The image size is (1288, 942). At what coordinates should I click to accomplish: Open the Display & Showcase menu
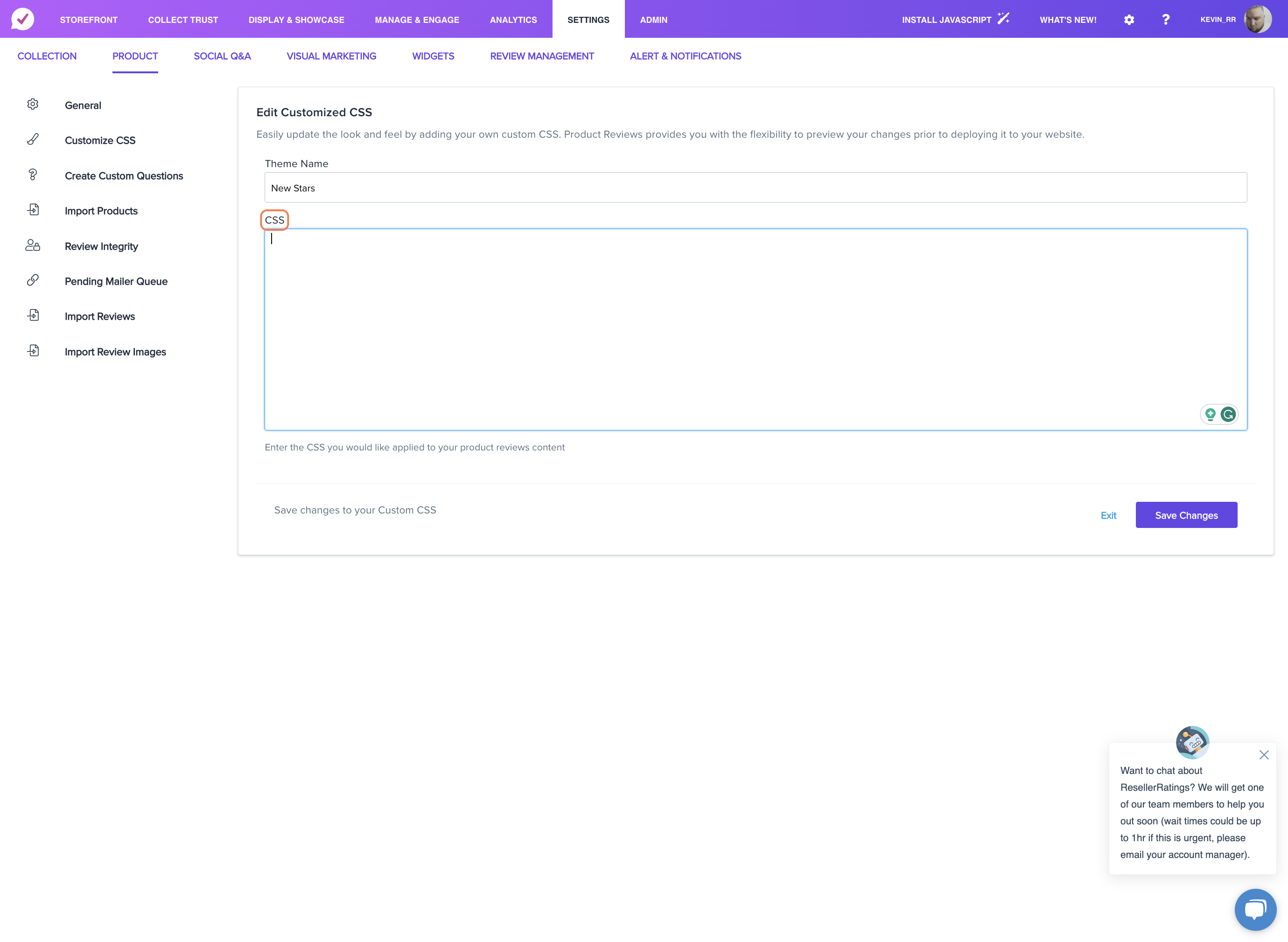point(296,20)
